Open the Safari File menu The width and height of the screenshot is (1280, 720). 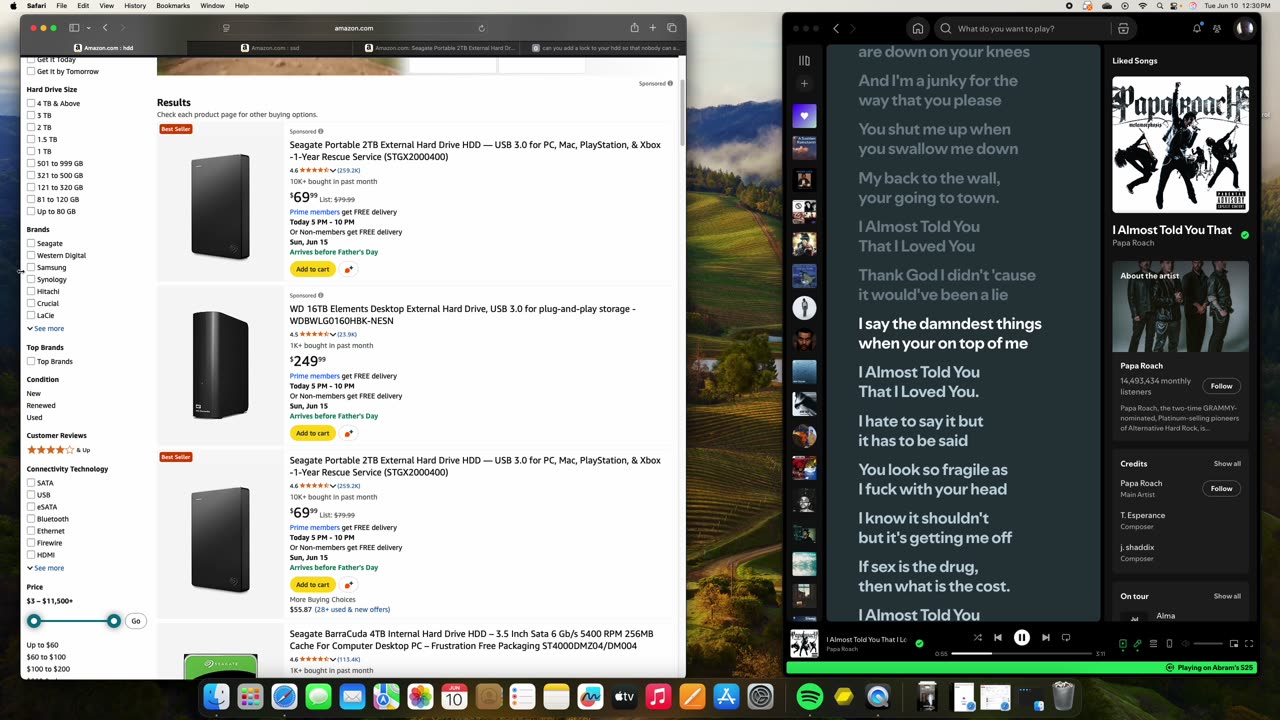(62, 6)
